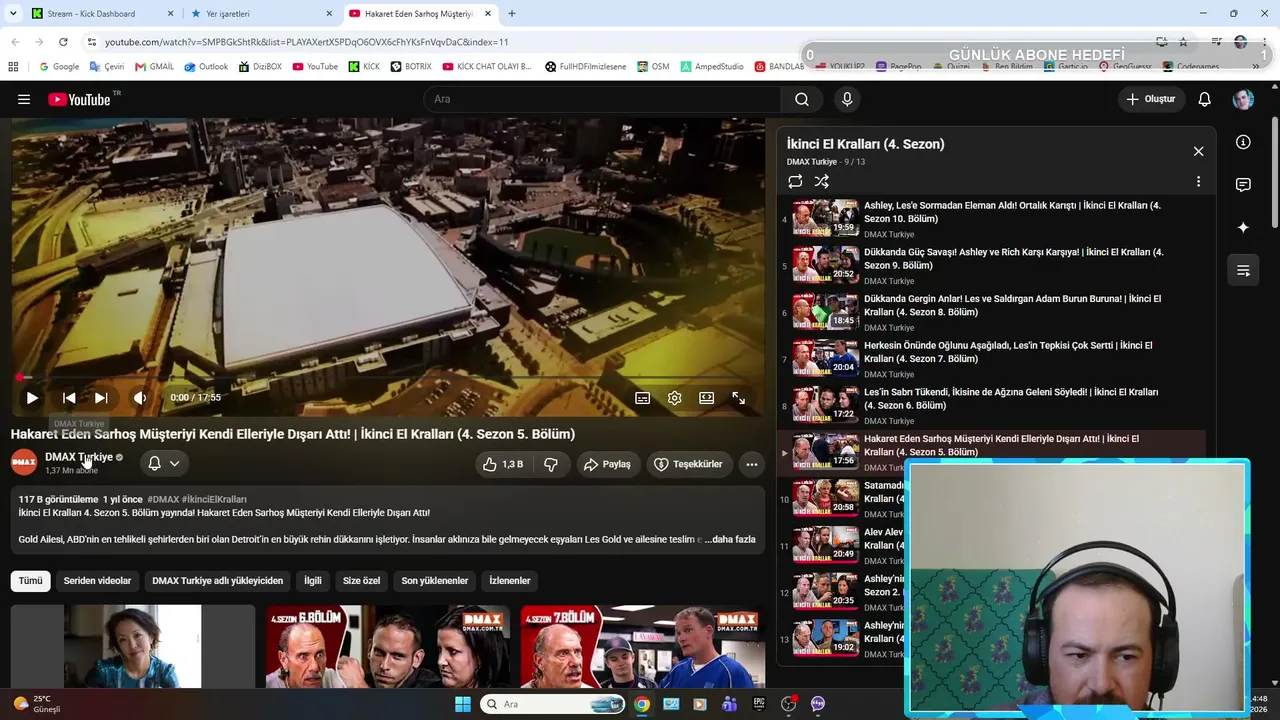Open the YouTube account avatar menu

pos(1243,99)
